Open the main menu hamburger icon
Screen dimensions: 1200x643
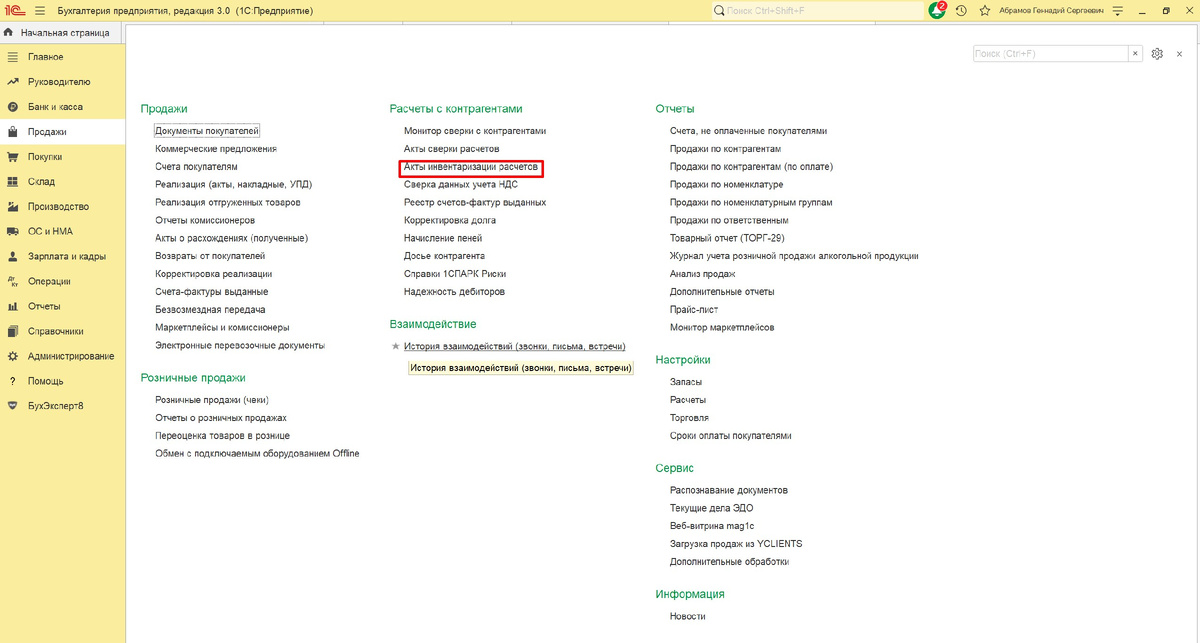tap(40, 10)
